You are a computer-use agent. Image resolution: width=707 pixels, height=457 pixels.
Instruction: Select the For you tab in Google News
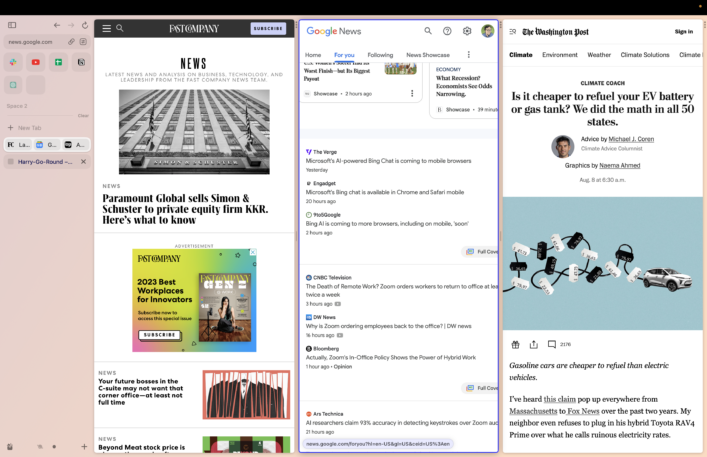pyautogui.click(x=344, y=55)
